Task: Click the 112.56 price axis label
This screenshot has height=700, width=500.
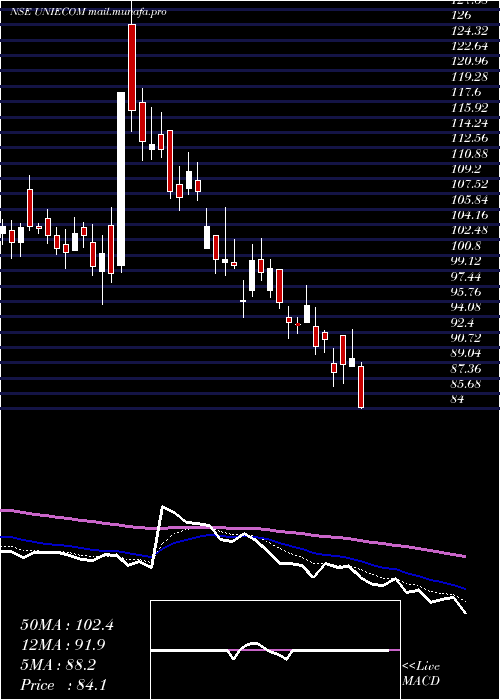Action: tap(469, 138)
